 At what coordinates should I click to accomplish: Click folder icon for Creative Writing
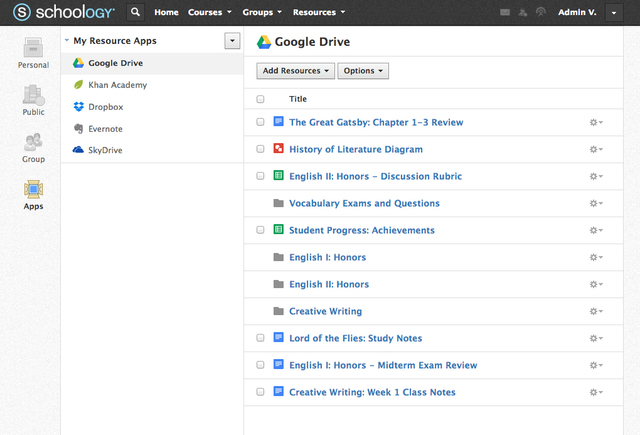pyautogui.click(x=278, y=311)
